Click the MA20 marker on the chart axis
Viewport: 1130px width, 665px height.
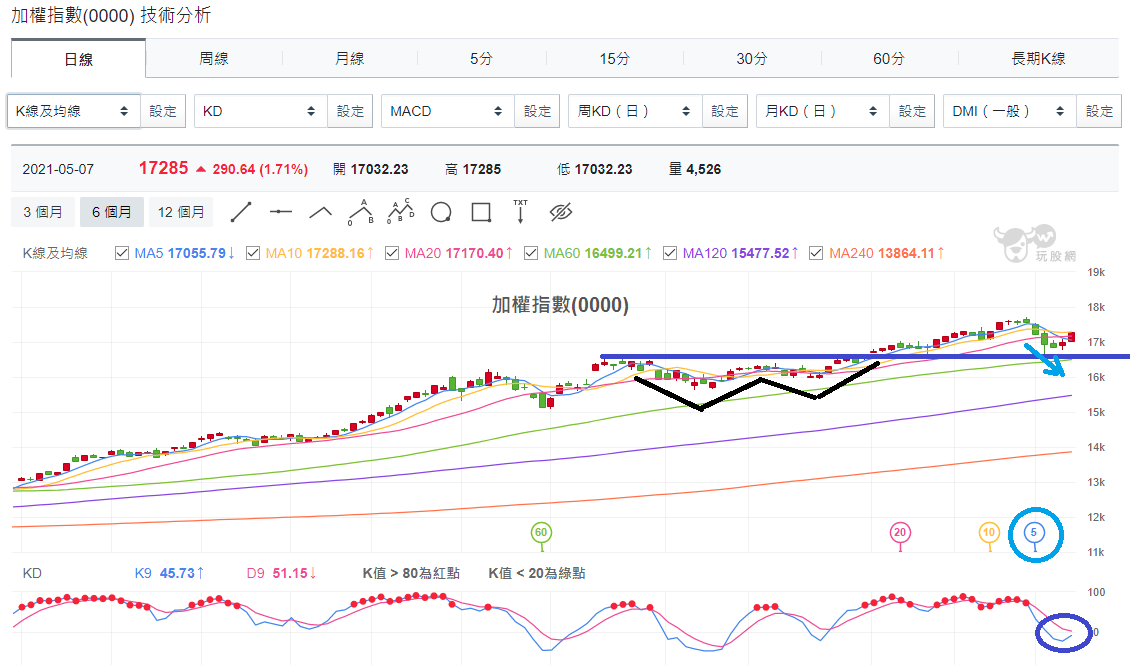[899, 533]
